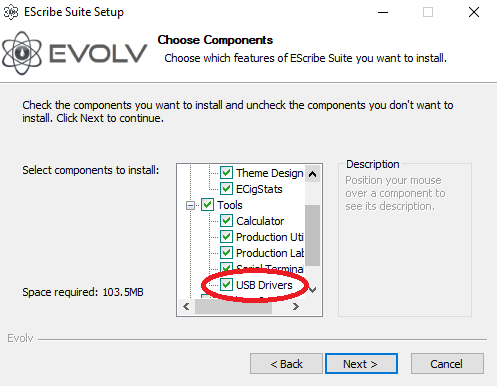Return to the previous page with Back
Image resolution: width=497 pixels, height=386 pixels.
click(286, 364)
